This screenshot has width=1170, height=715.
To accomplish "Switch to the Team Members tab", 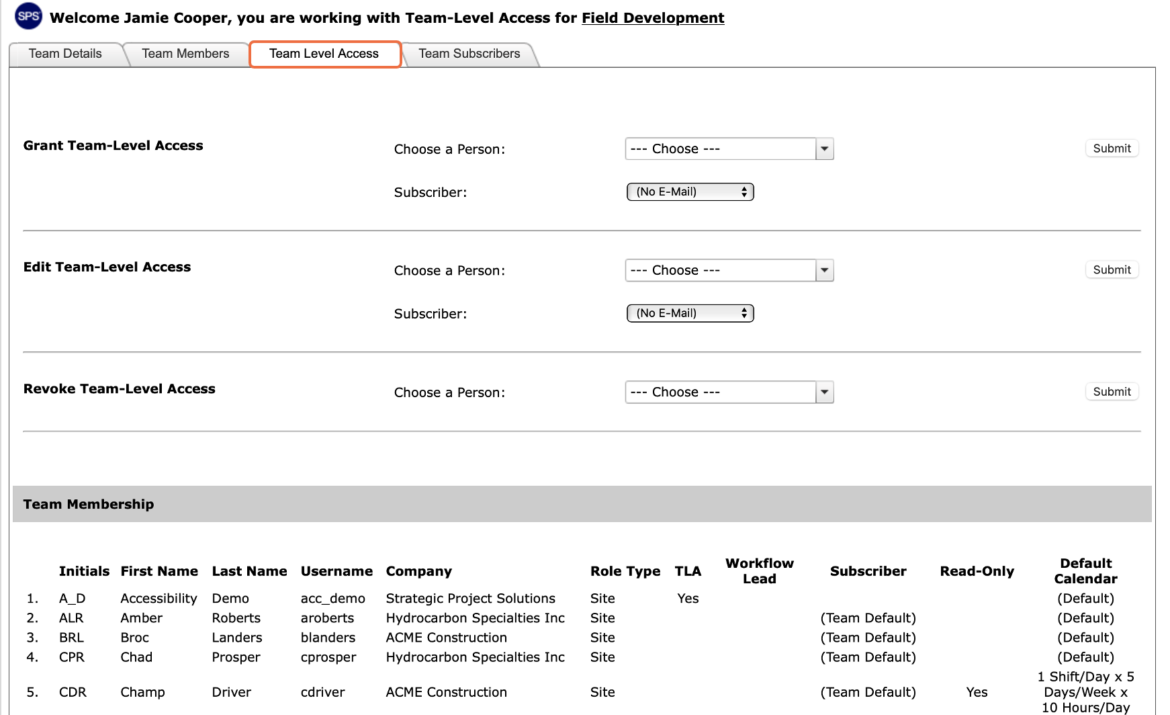I will point(185,54).
